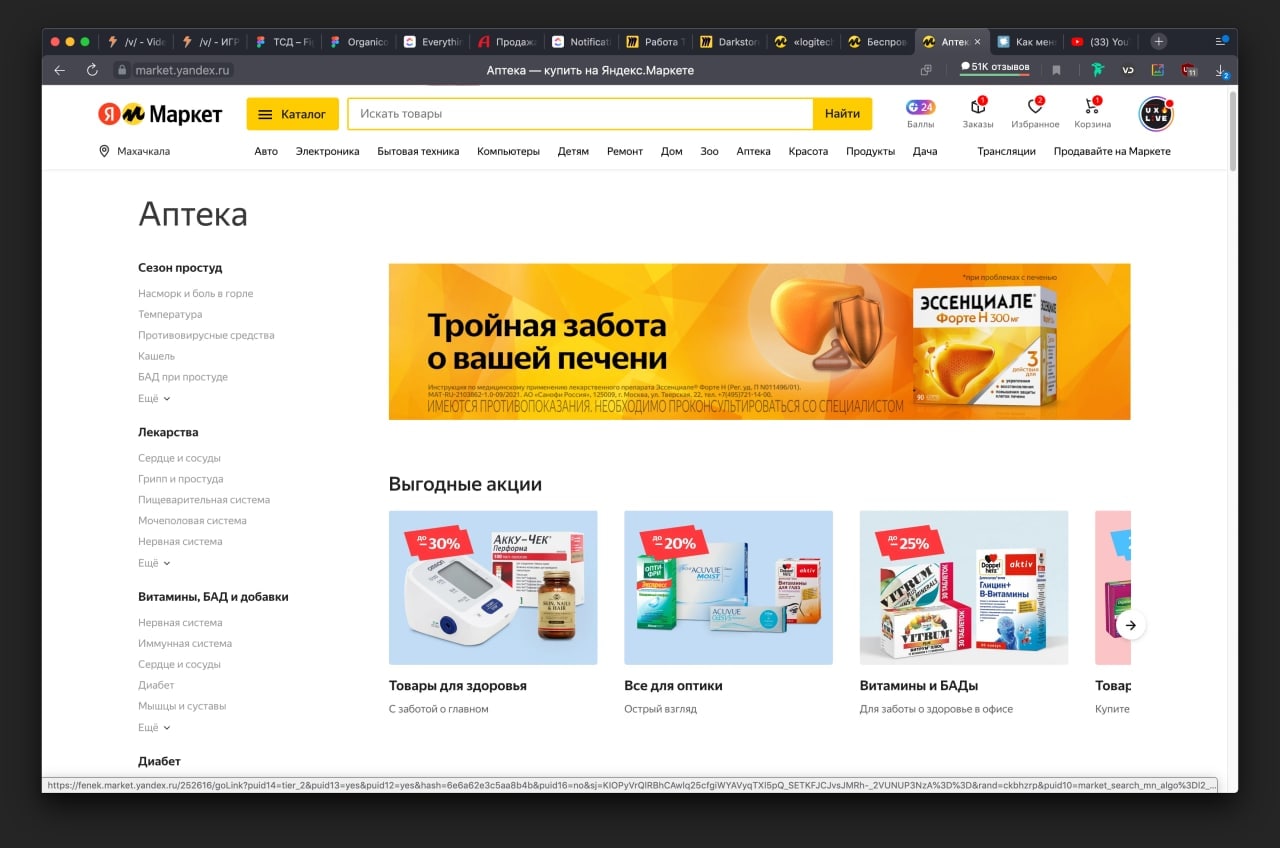
Task: Open browser downloads icon
Action: 1221,71
